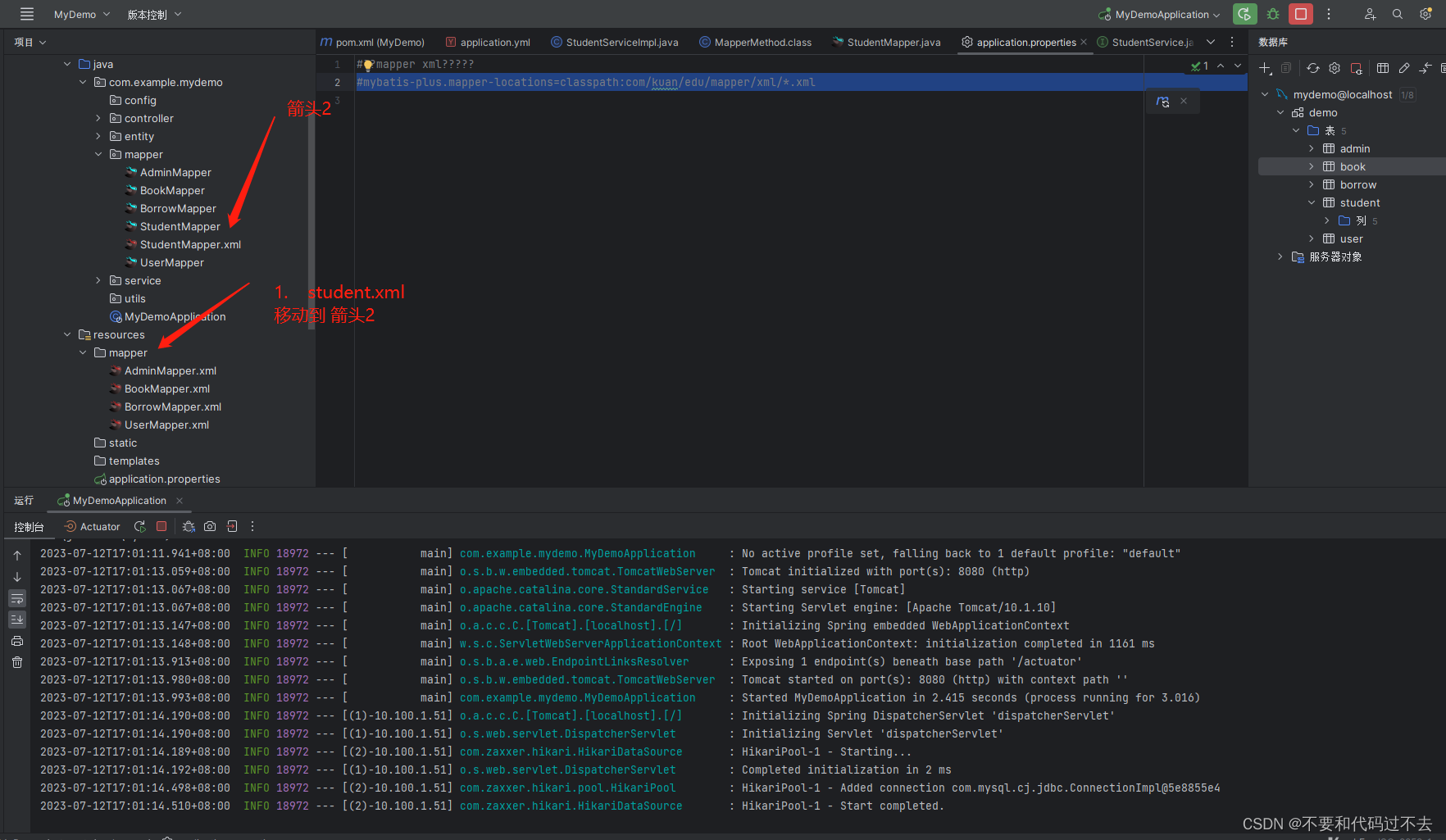
Task: Select the book table in the database panel
Action: point(1354,166)
